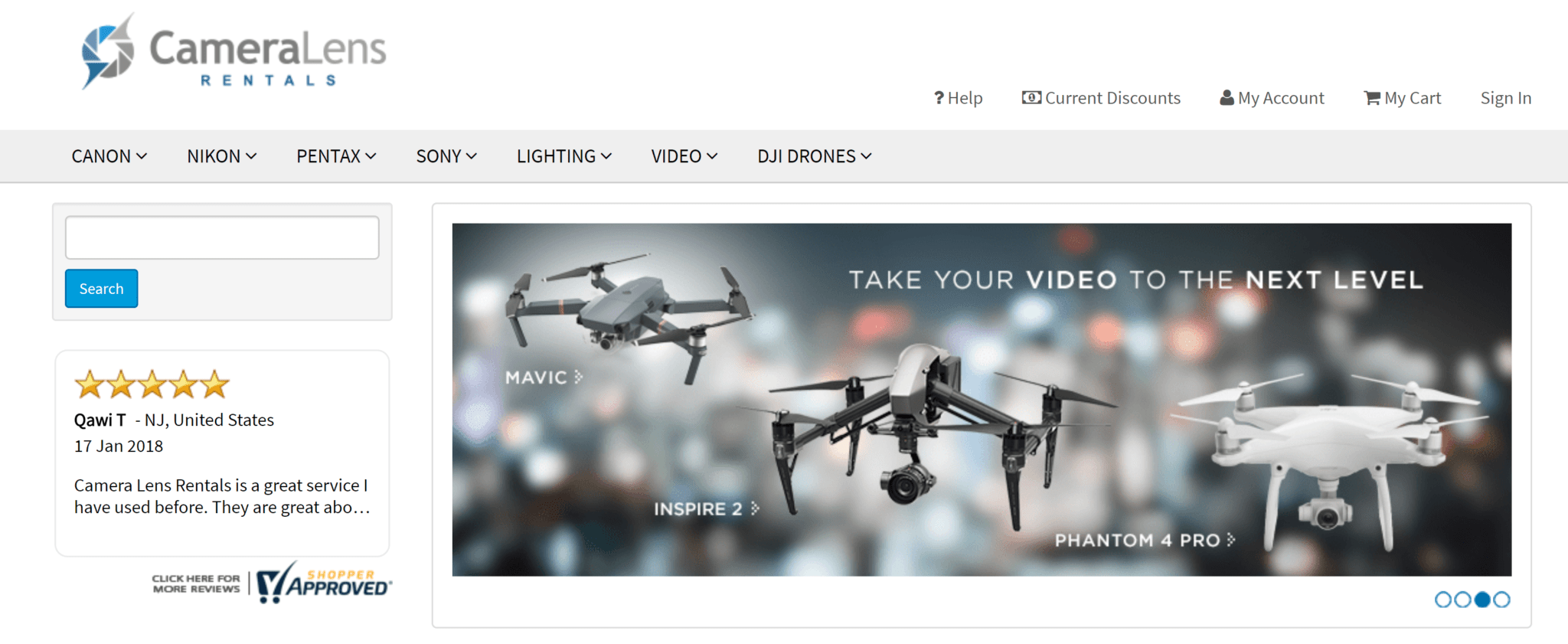Click the five-star rating graphic
1568x644 pixels.
click(152, 384)
